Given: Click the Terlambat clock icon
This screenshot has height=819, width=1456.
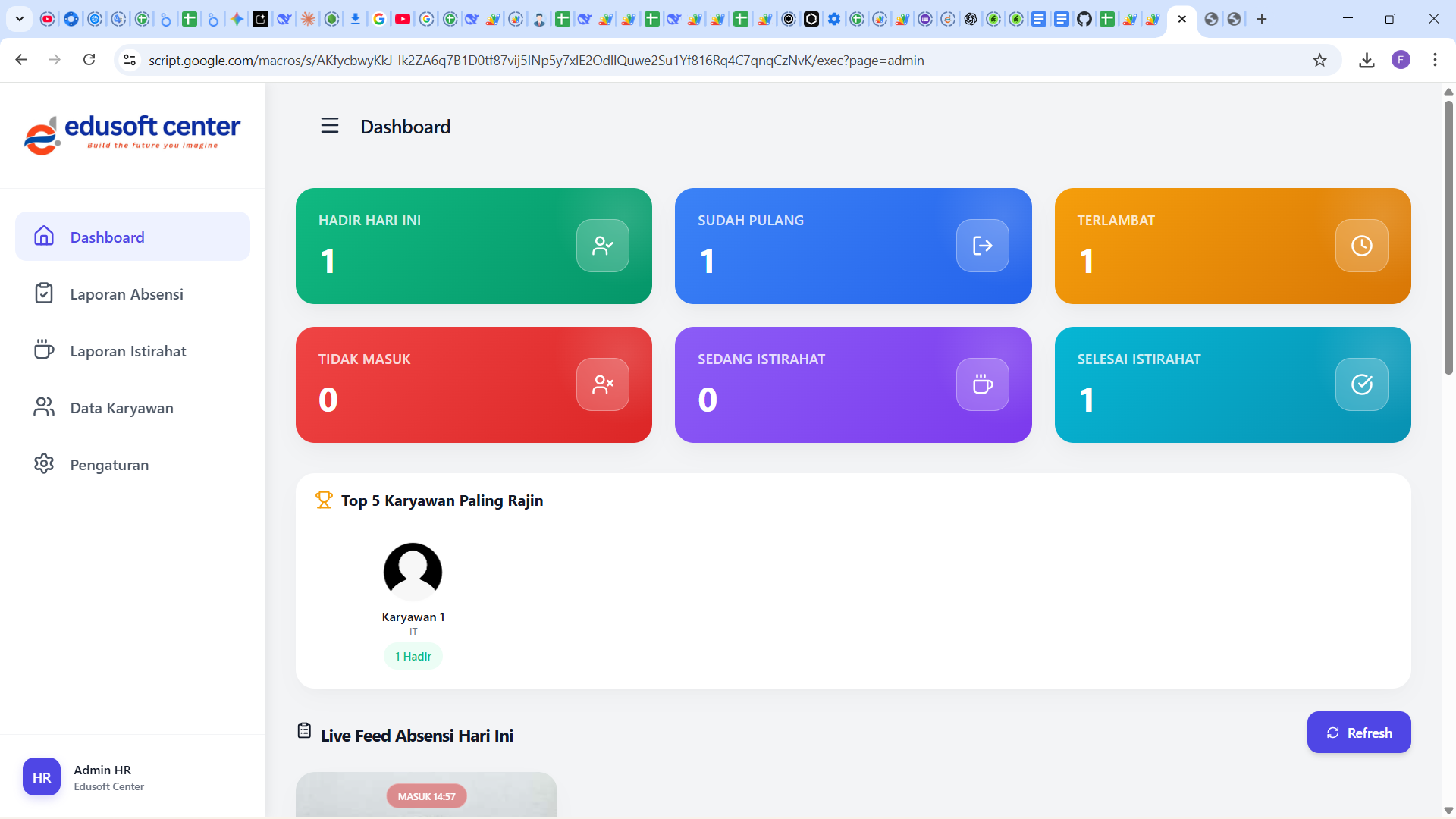Looking at the screenshot, I should coord(1362,246).
